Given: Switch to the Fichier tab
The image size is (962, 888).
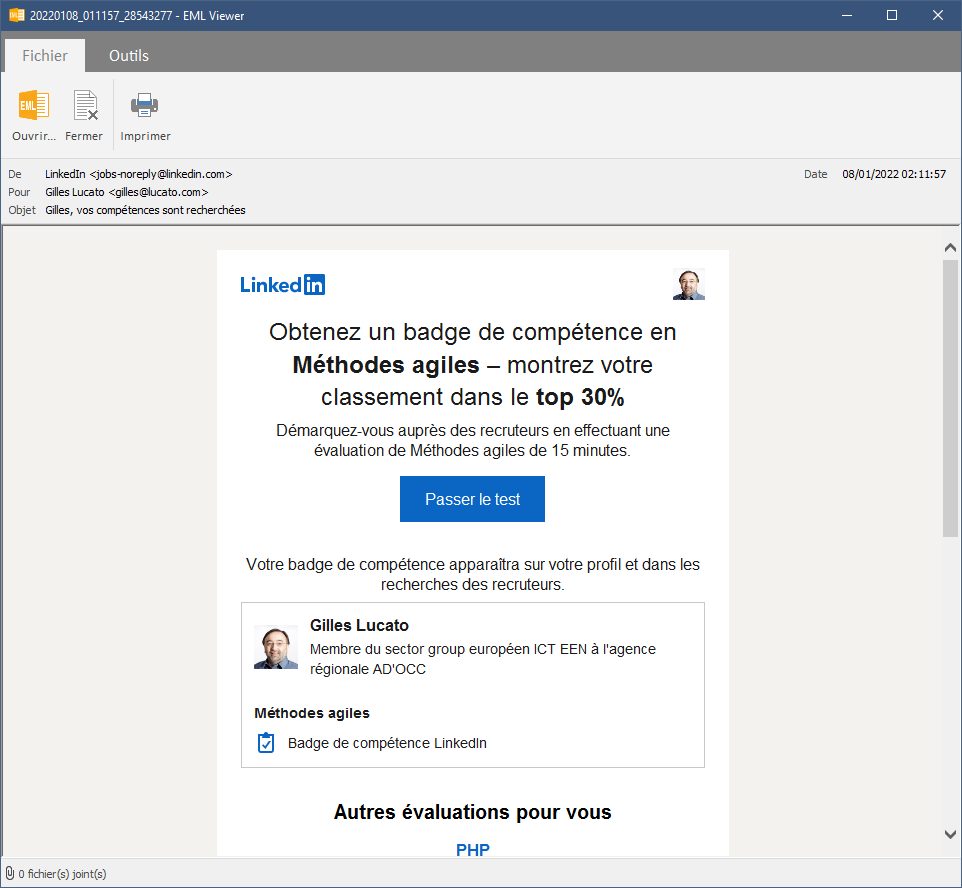Looking at the screenshot, I should pos(45,56).
